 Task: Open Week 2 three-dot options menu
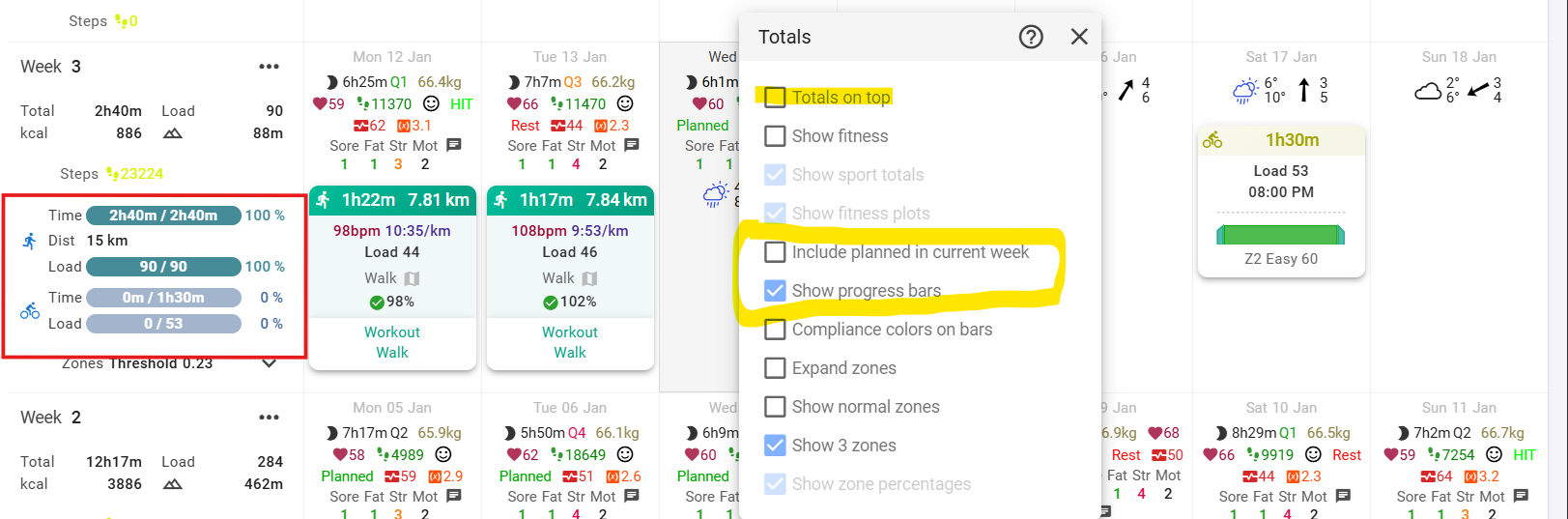269,418
